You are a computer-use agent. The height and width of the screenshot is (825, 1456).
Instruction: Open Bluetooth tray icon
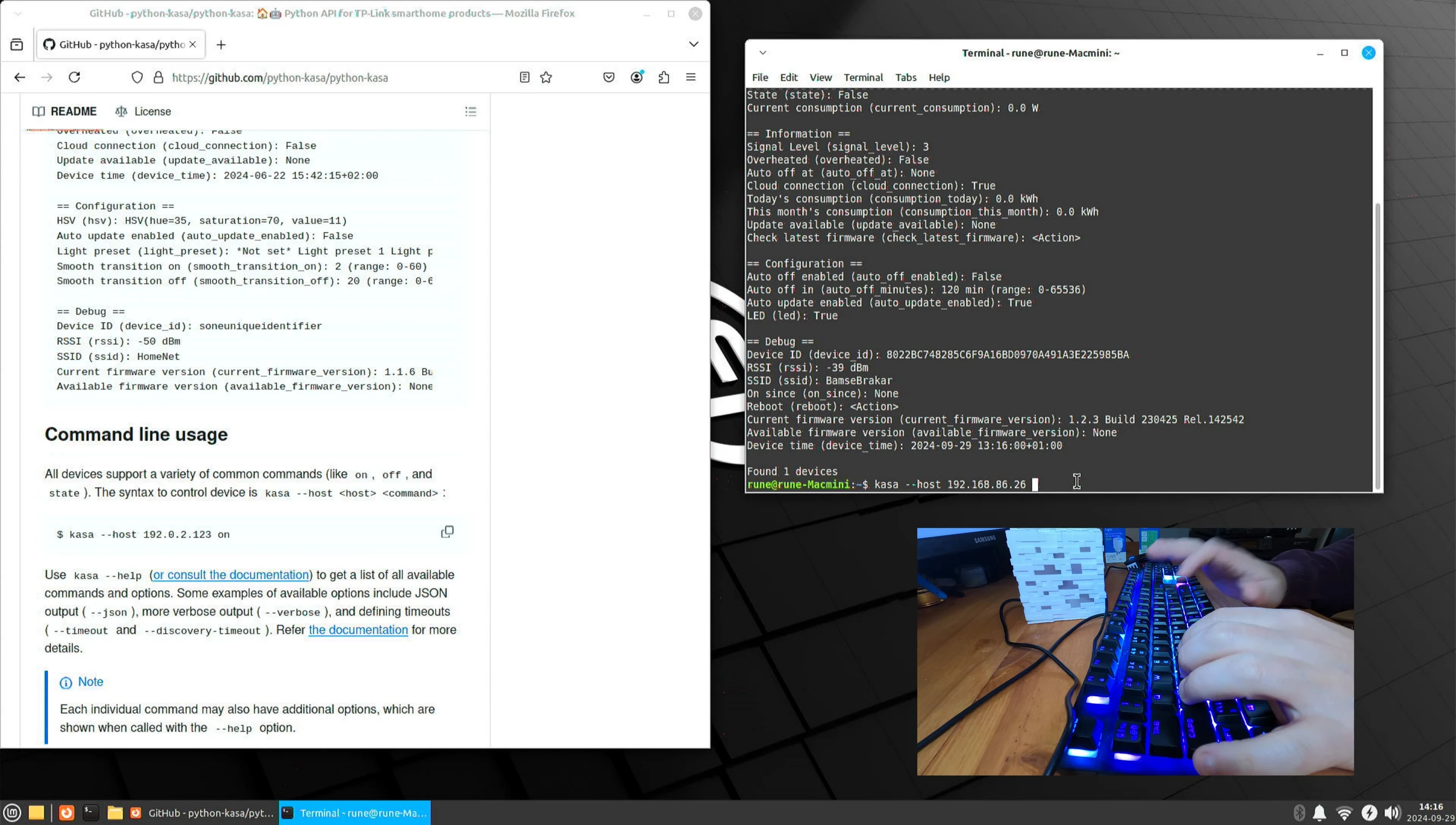tap(1299, 812)
